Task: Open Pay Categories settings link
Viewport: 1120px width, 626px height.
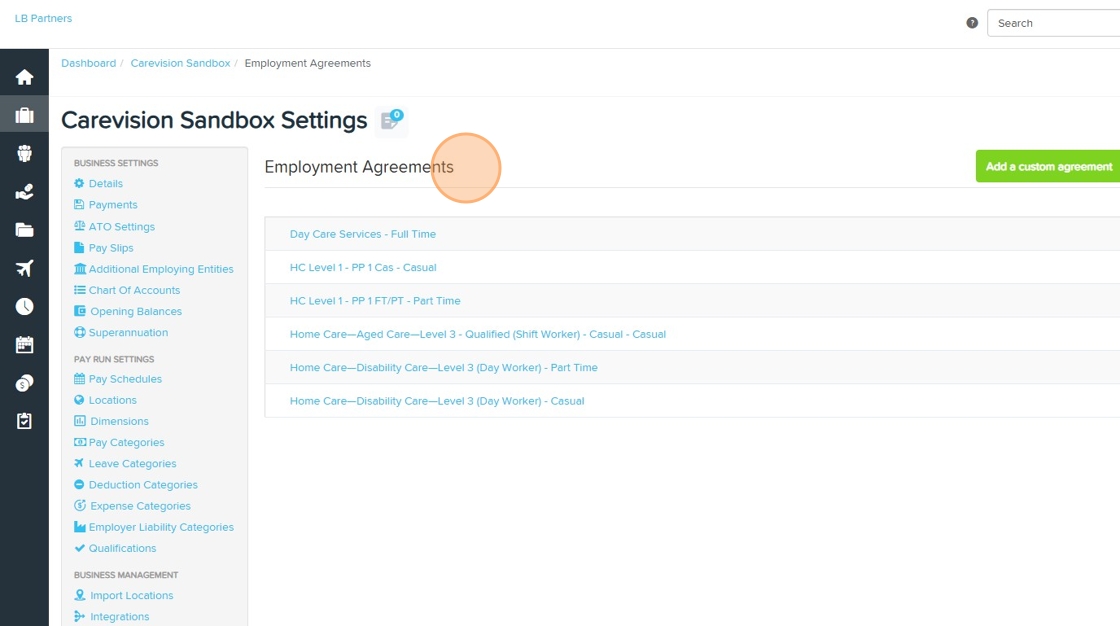Action: point(126,442)
